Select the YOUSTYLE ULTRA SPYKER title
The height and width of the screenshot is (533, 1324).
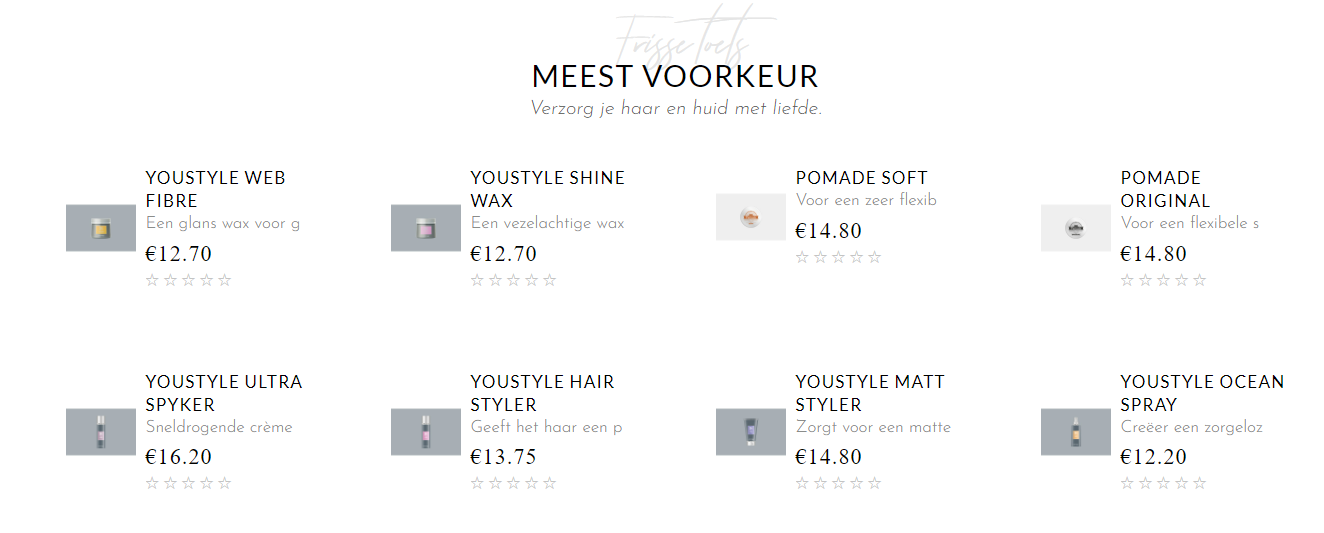(x=224, y=393)
